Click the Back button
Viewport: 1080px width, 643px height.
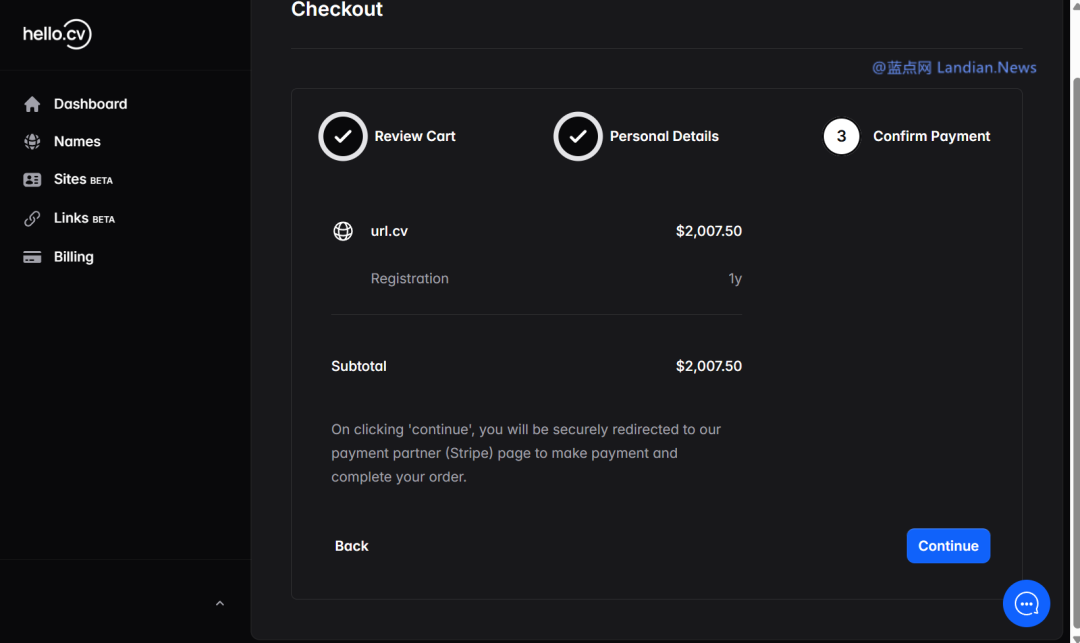(351, 546)
